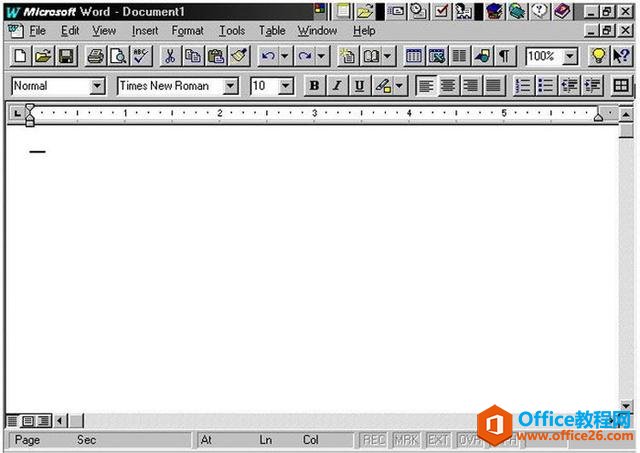The image size is (640, 453).
Task: Click the right indent marker on ruler
Action: 598,118
